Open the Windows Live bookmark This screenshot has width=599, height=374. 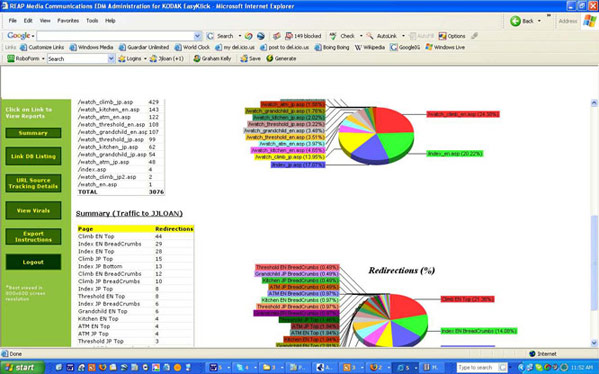pyautogui.click(x=445, y=47)
